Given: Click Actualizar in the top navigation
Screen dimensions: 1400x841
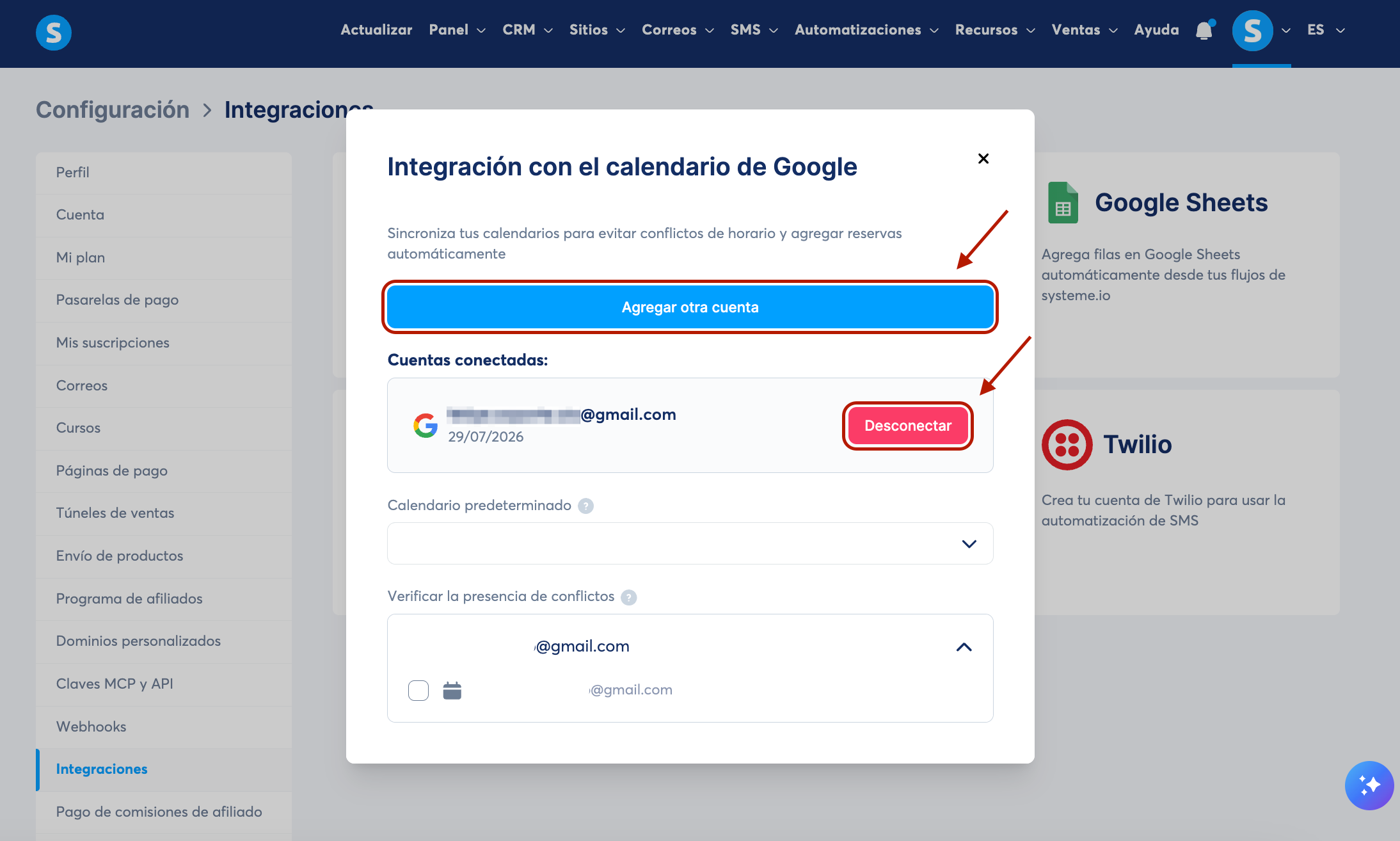Looking at the screenshot, I should click(x=376, y=30).
